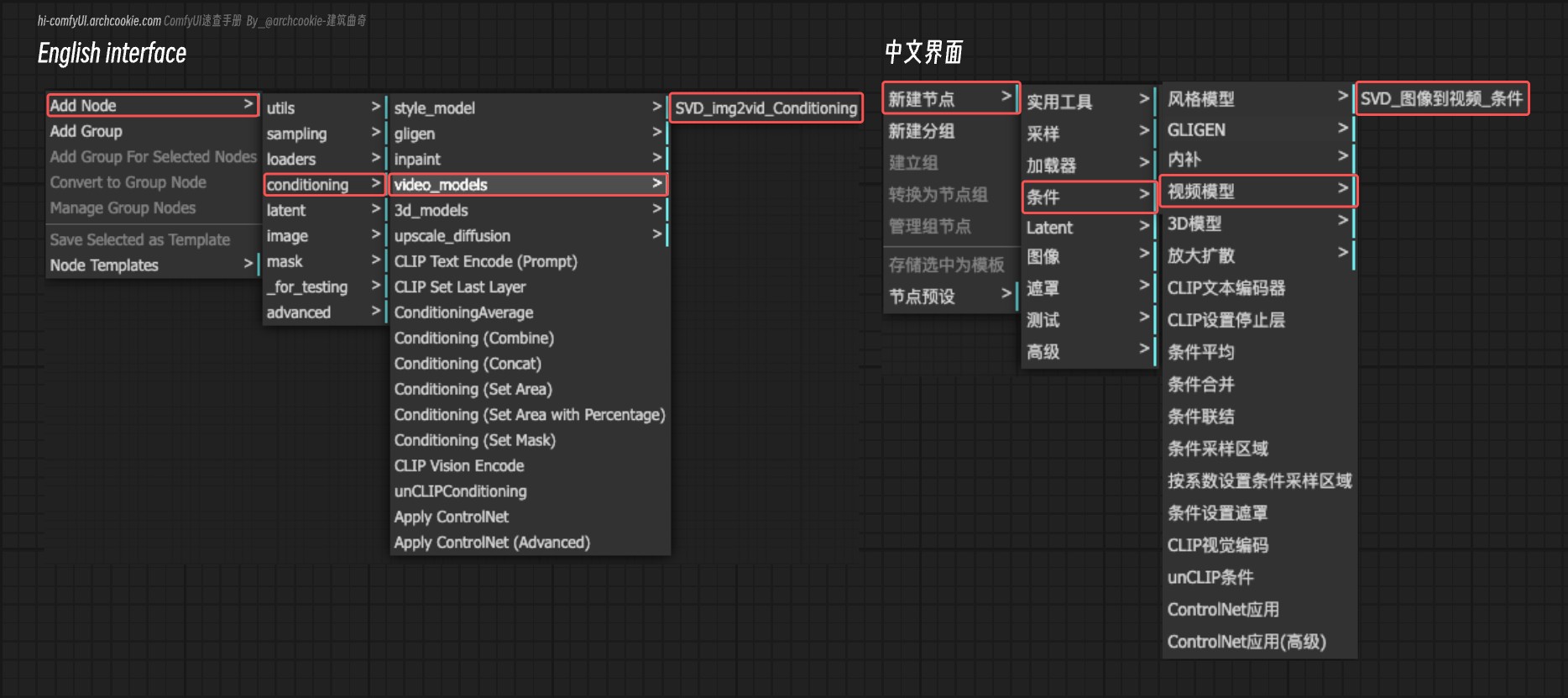Open 3D模型 submenu
This screenshot has height=698, width=1568.
click(x=1258, y=223)
